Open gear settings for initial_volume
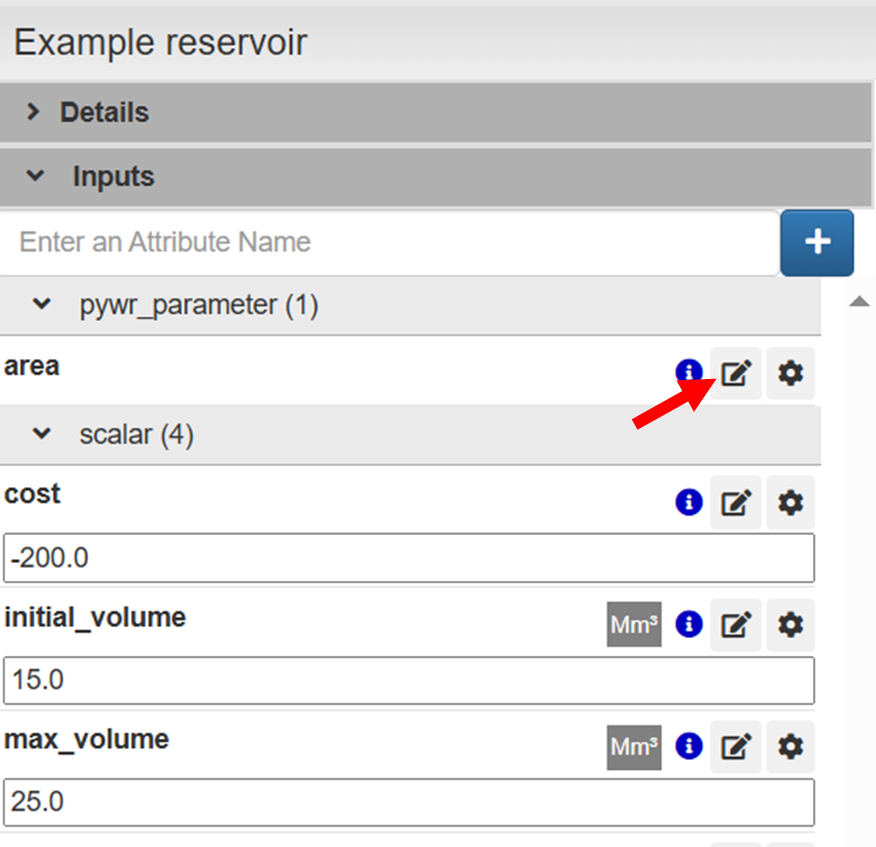876x847 pixels. pyautogui.click(x=791, y=625)
